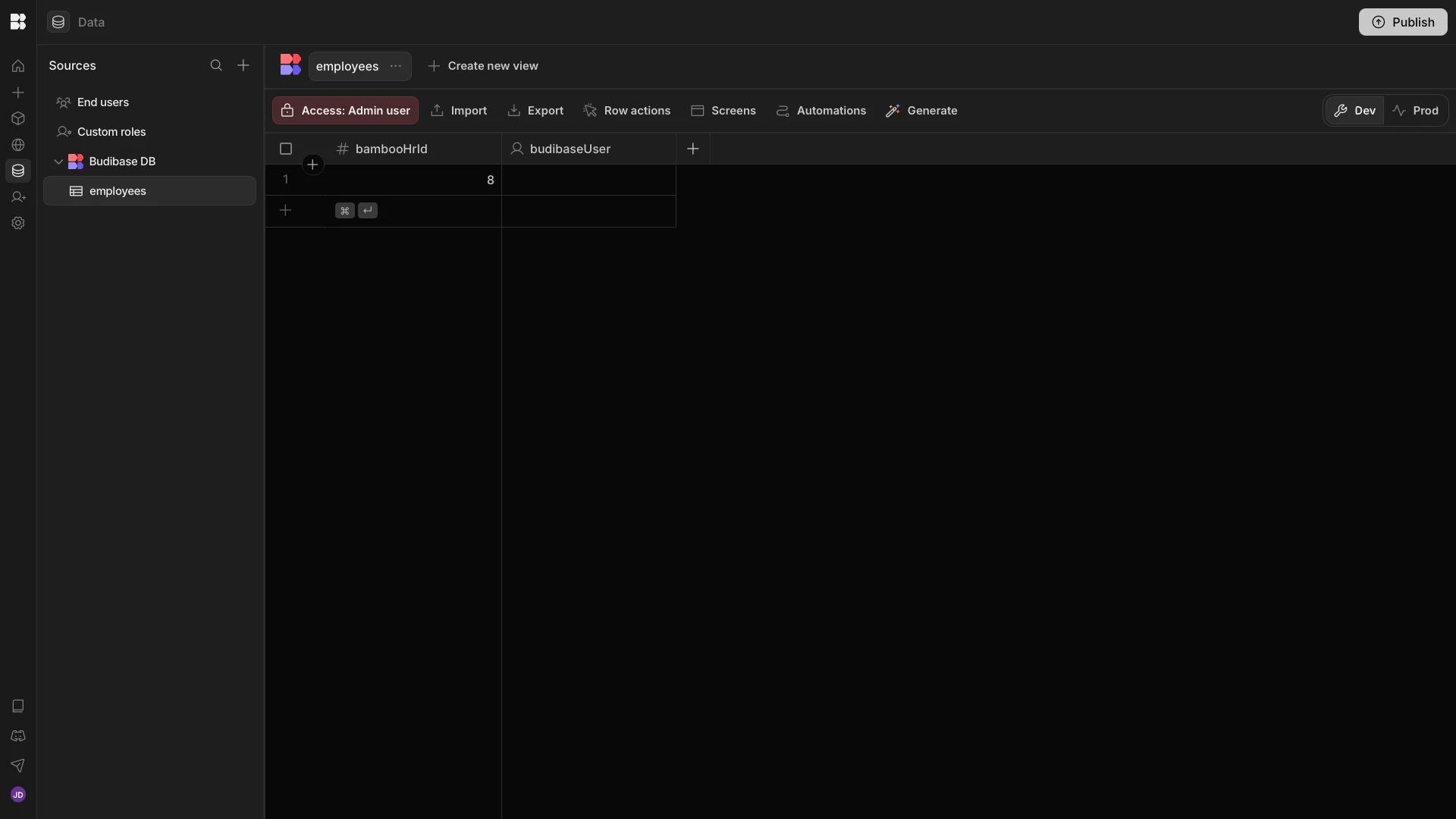Click the Publish button
The image size is (1456, 819).
click(1402, 22)
